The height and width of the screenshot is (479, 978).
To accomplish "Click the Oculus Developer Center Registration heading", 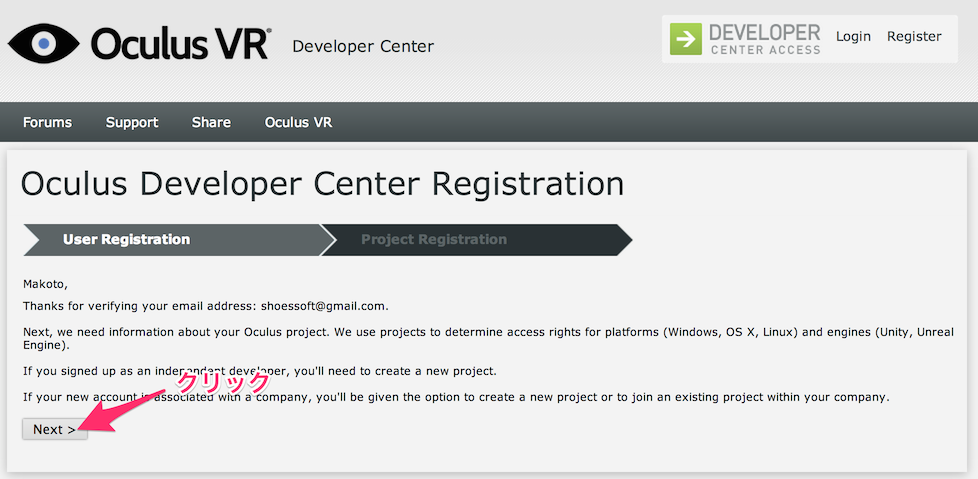I will tap(322, 184).
